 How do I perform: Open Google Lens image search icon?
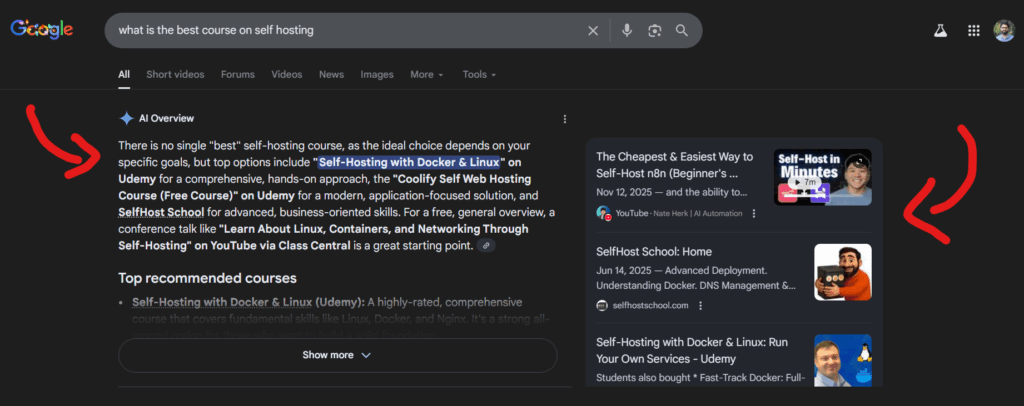(x=654, y=31)
